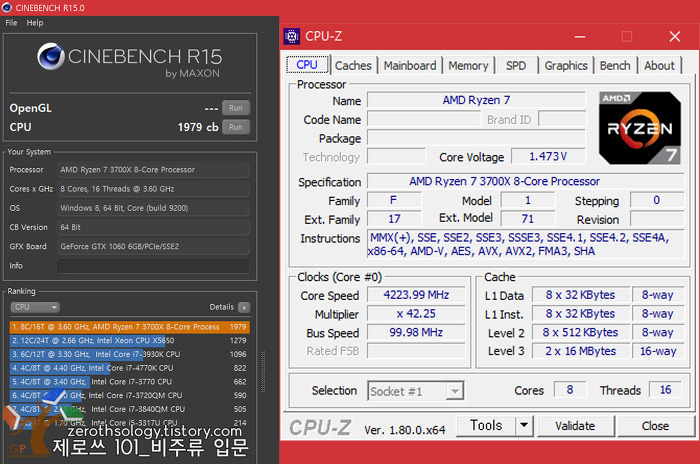
Task: Click the Bus Speed value 99.98 MHz
Action: pos(416,333)
